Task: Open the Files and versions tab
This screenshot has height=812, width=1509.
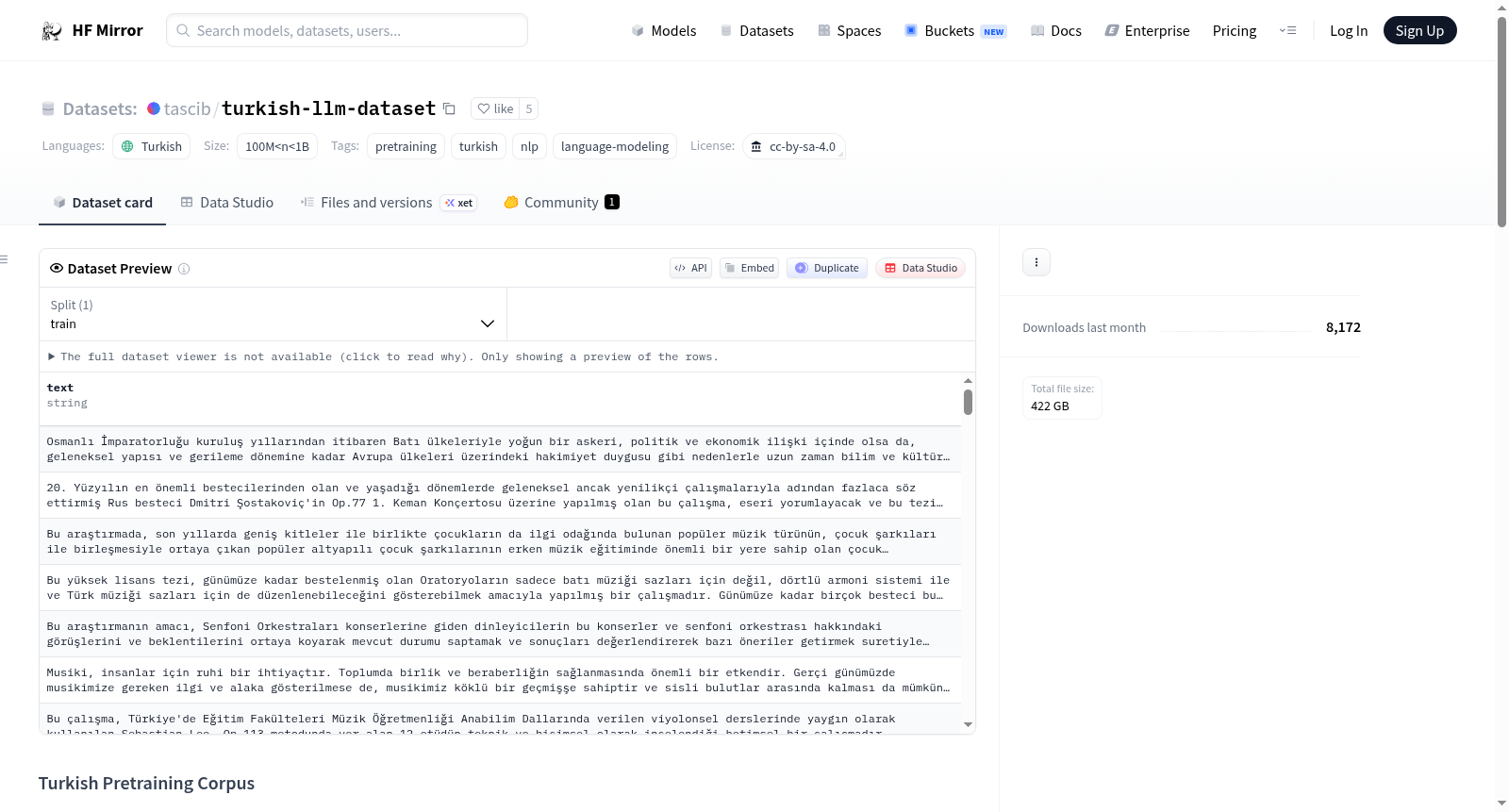Action: click(x=389, y=203)
